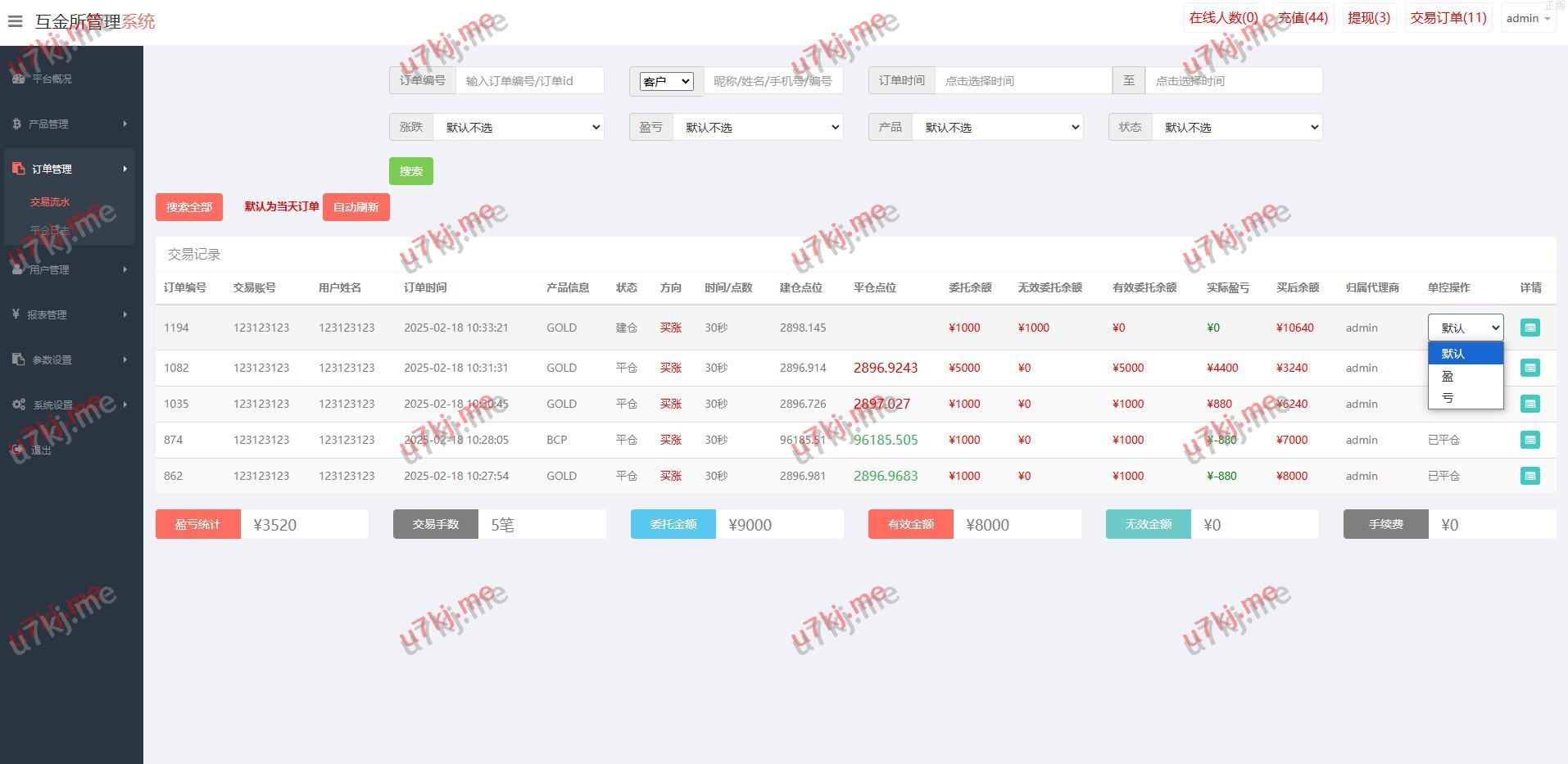Open details icon for order 874
The width and height of the screenshot is (1568, 764).
tap(1529, 440)
